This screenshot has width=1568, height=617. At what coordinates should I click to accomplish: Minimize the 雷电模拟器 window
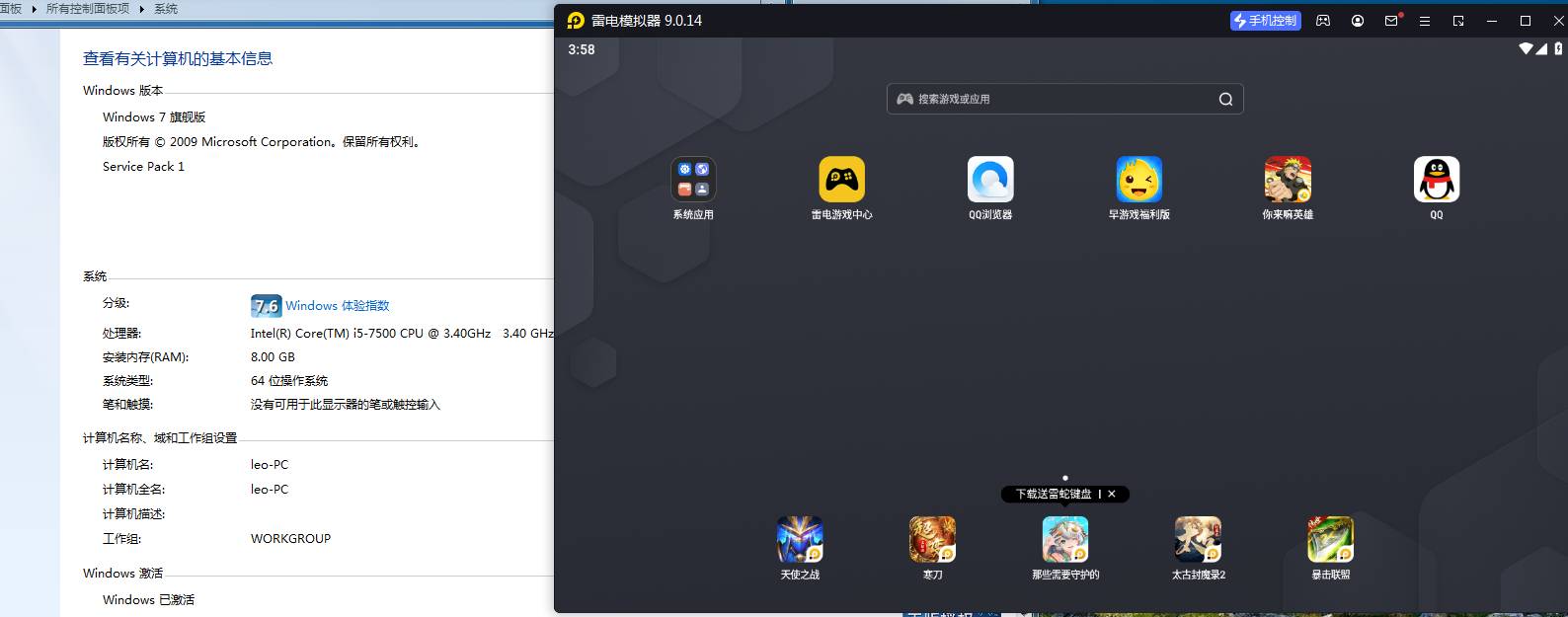point(1492,21)
